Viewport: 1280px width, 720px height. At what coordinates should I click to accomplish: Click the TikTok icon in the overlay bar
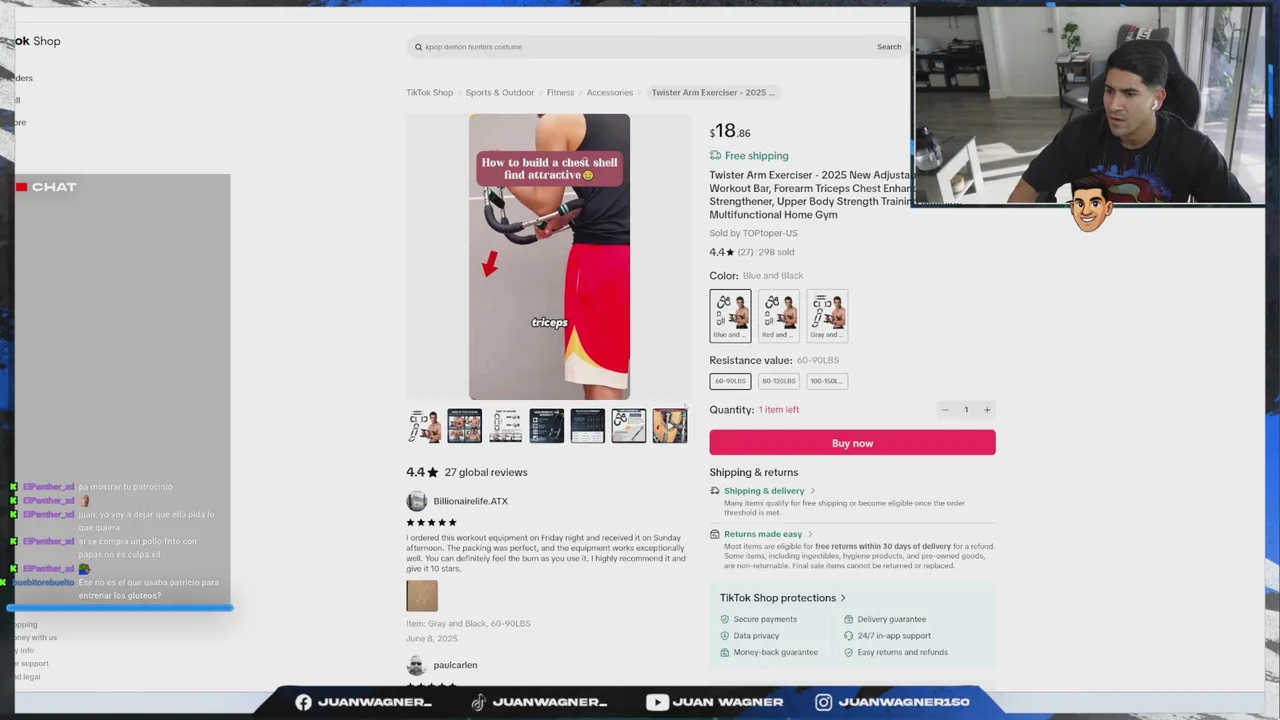click(478, 702)
